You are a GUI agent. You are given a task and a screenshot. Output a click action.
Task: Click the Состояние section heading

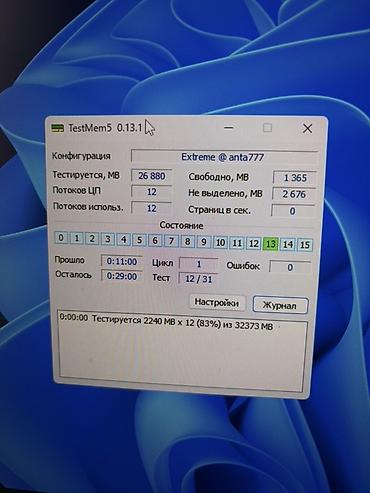click(x=181, y=225)
